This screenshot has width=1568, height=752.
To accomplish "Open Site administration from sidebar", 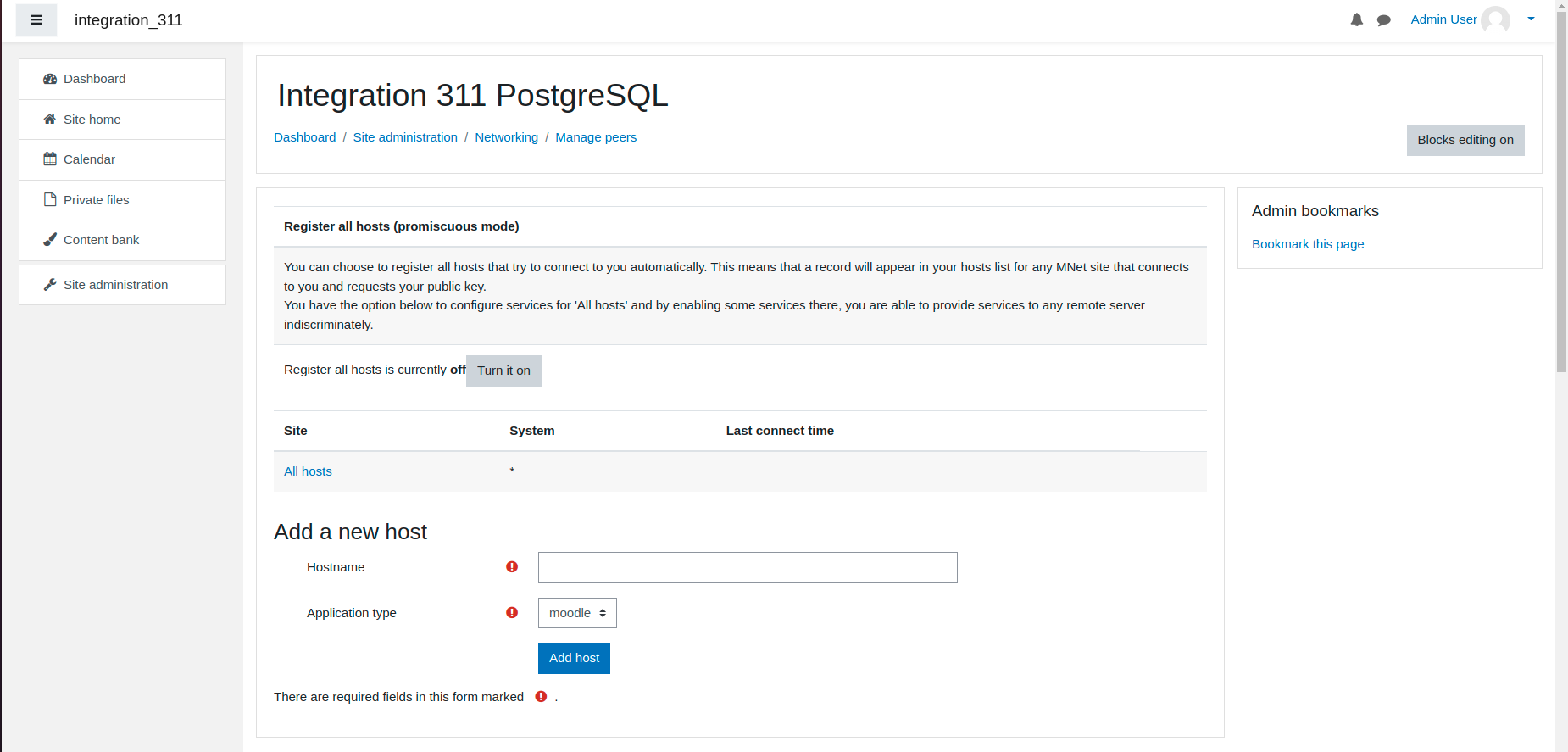I will tap(122, 285).
